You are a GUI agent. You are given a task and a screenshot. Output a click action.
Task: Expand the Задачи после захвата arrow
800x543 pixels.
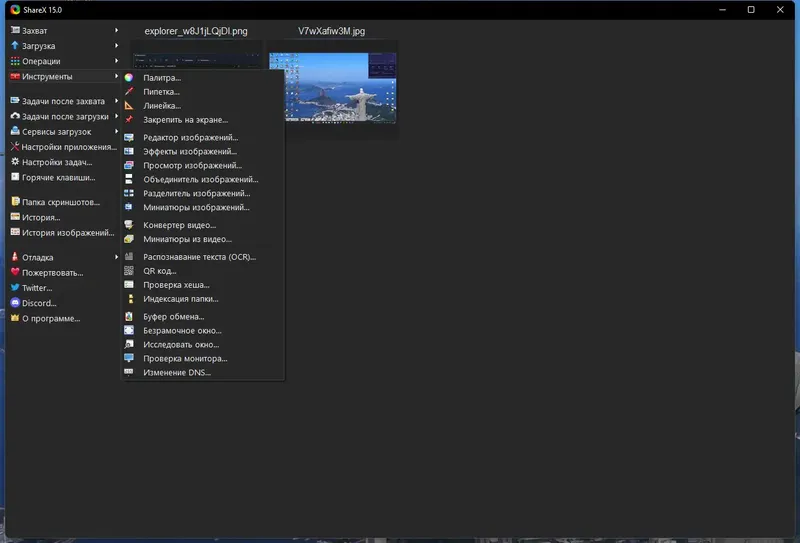point(116,101)
